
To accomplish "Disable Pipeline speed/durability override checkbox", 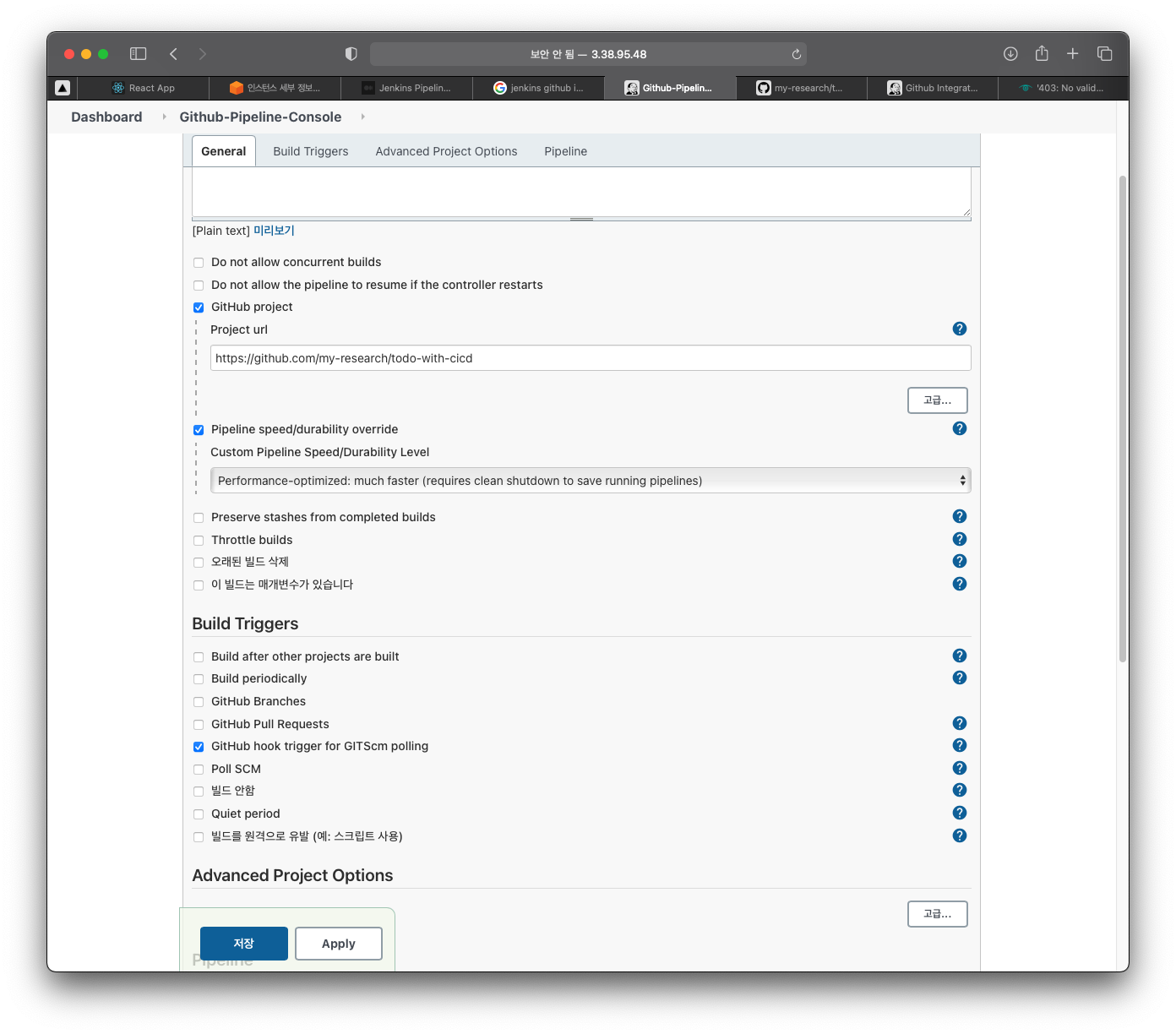I will (x=199, y=430).
